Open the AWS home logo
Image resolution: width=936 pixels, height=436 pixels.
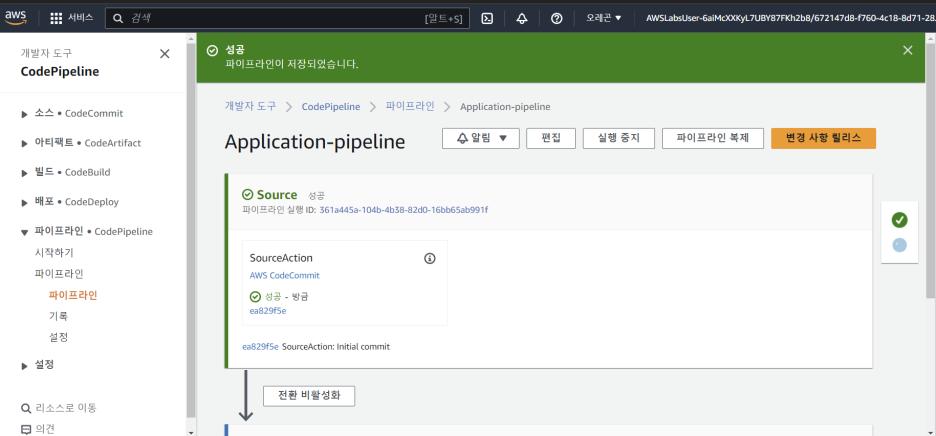(x=17, y=18)
